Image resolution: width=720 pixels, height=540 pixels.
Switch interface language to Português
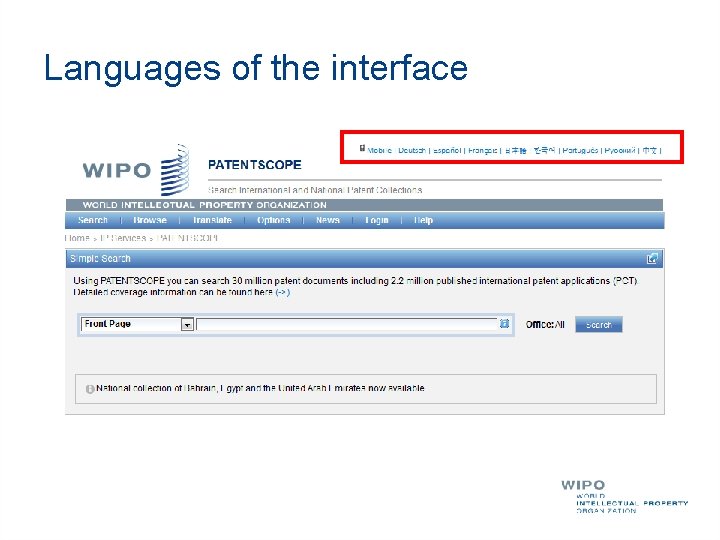point(580,150)
